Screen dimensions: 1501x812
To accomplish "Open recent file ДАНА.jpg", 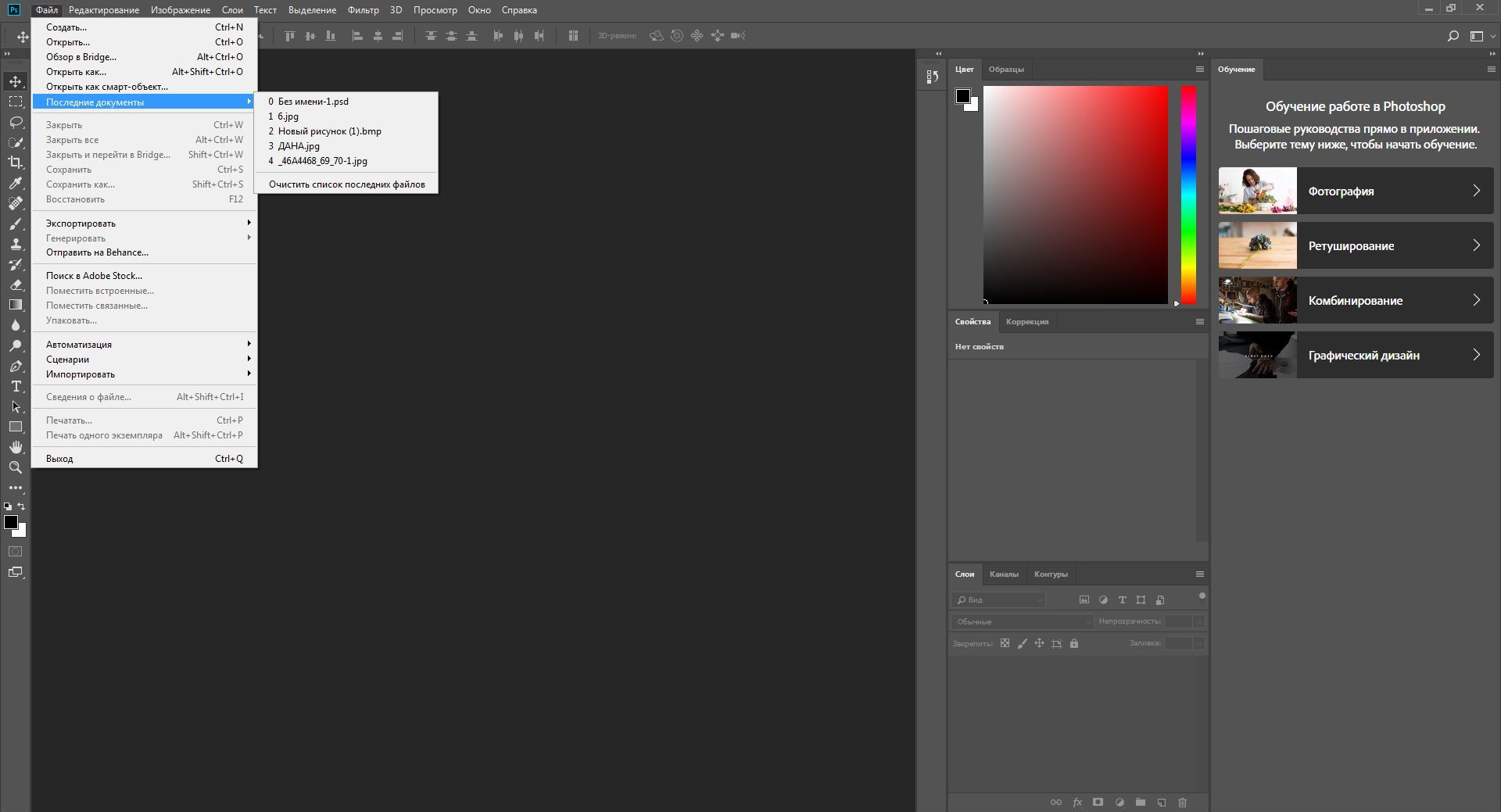I will (299, 146).
